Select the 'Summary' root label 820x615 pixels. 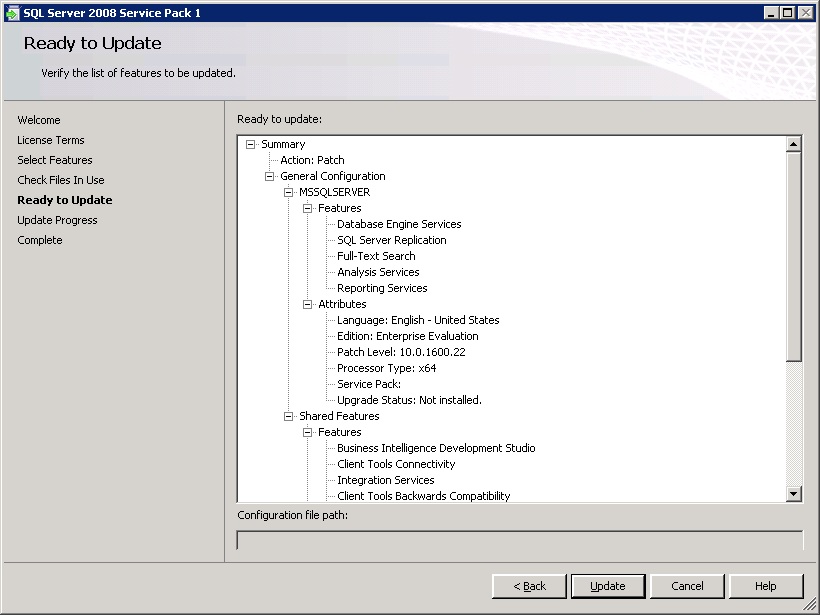tap(283, 144)
